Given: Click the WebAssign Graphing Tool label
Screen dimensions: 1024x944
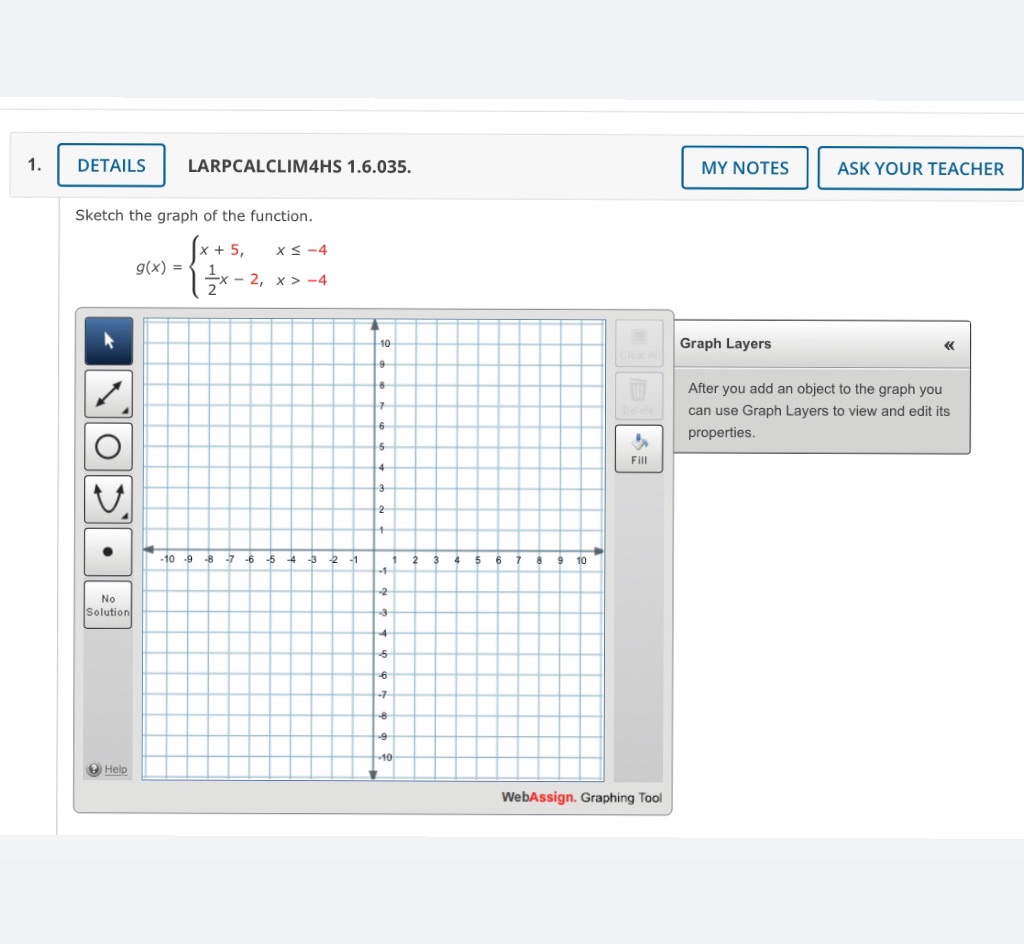Looking at the screenshot, I should pos(581,797).
